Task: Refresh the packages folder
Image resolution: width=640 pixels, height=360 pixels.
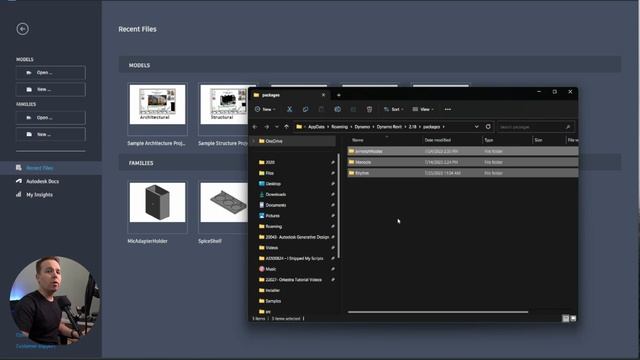Action: (488, 127)
